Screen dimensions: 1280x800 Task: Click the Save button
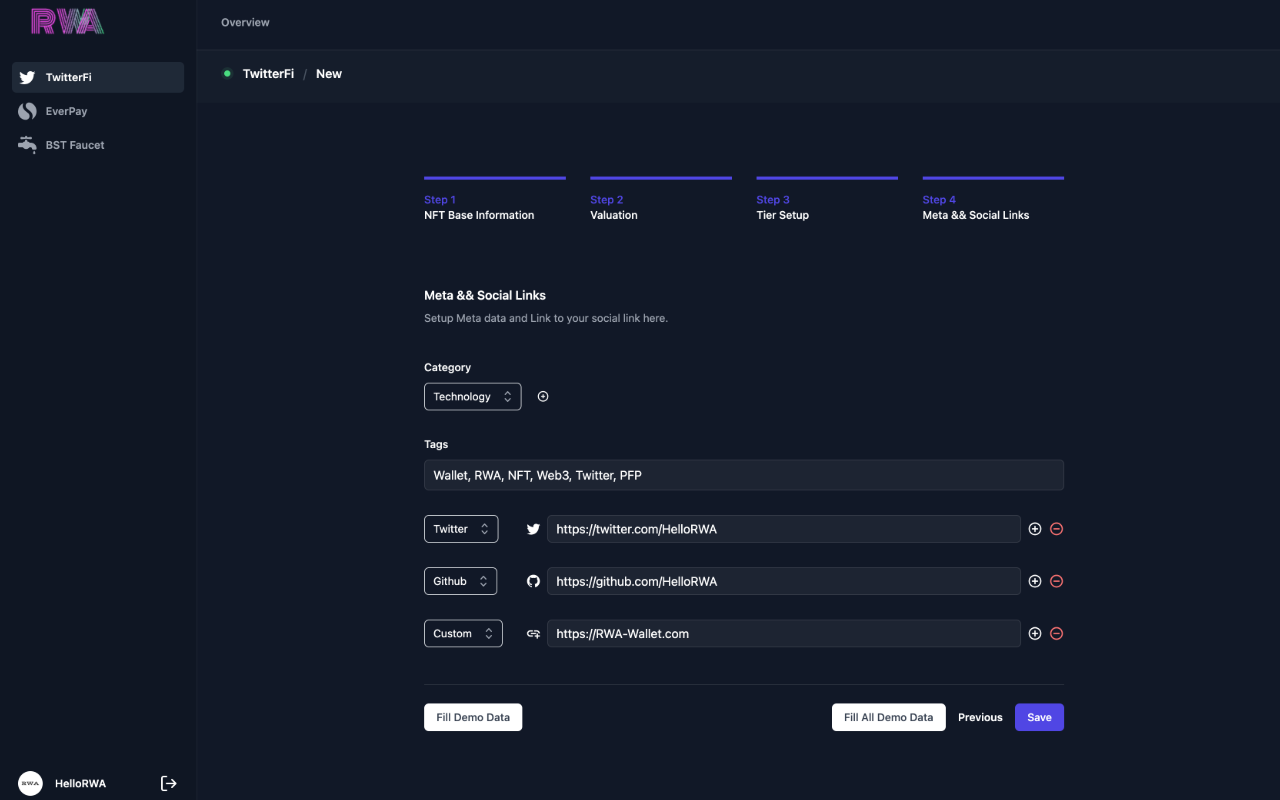1039,717
